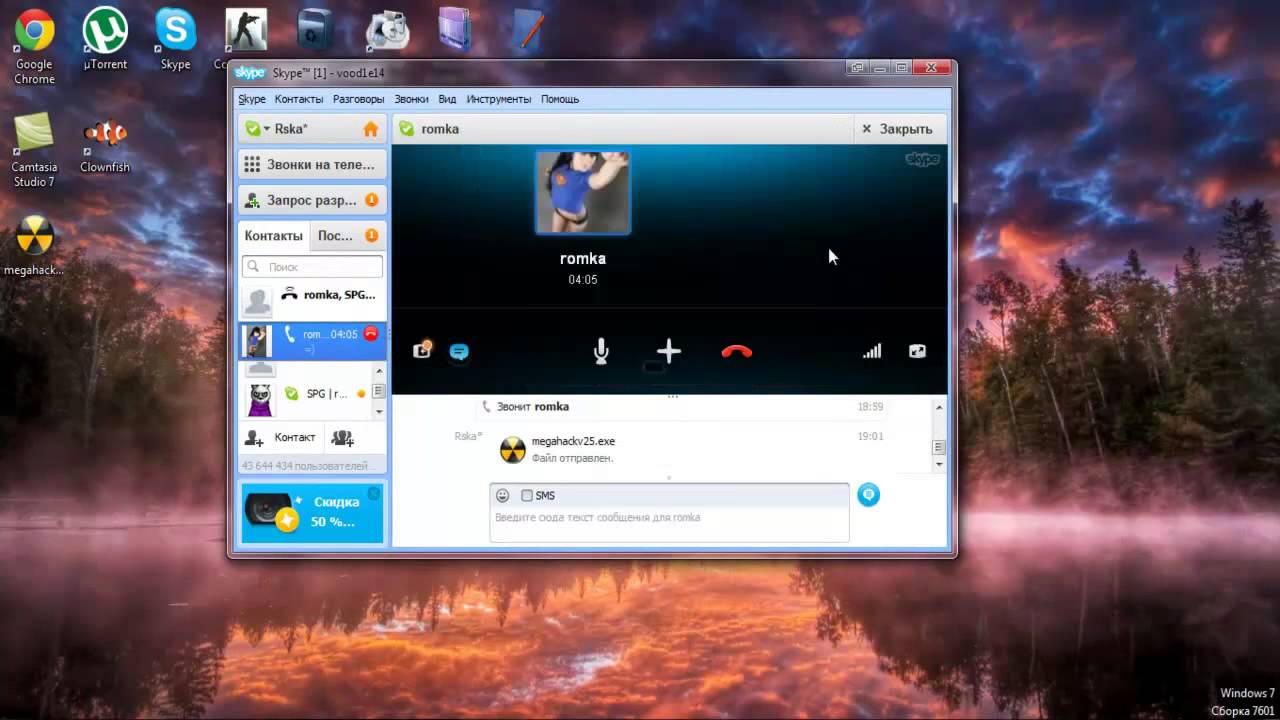This screenshot has height=720, width=1280.
Task: Click romka's profile picture in call
Action: click(x=583, y=192)
